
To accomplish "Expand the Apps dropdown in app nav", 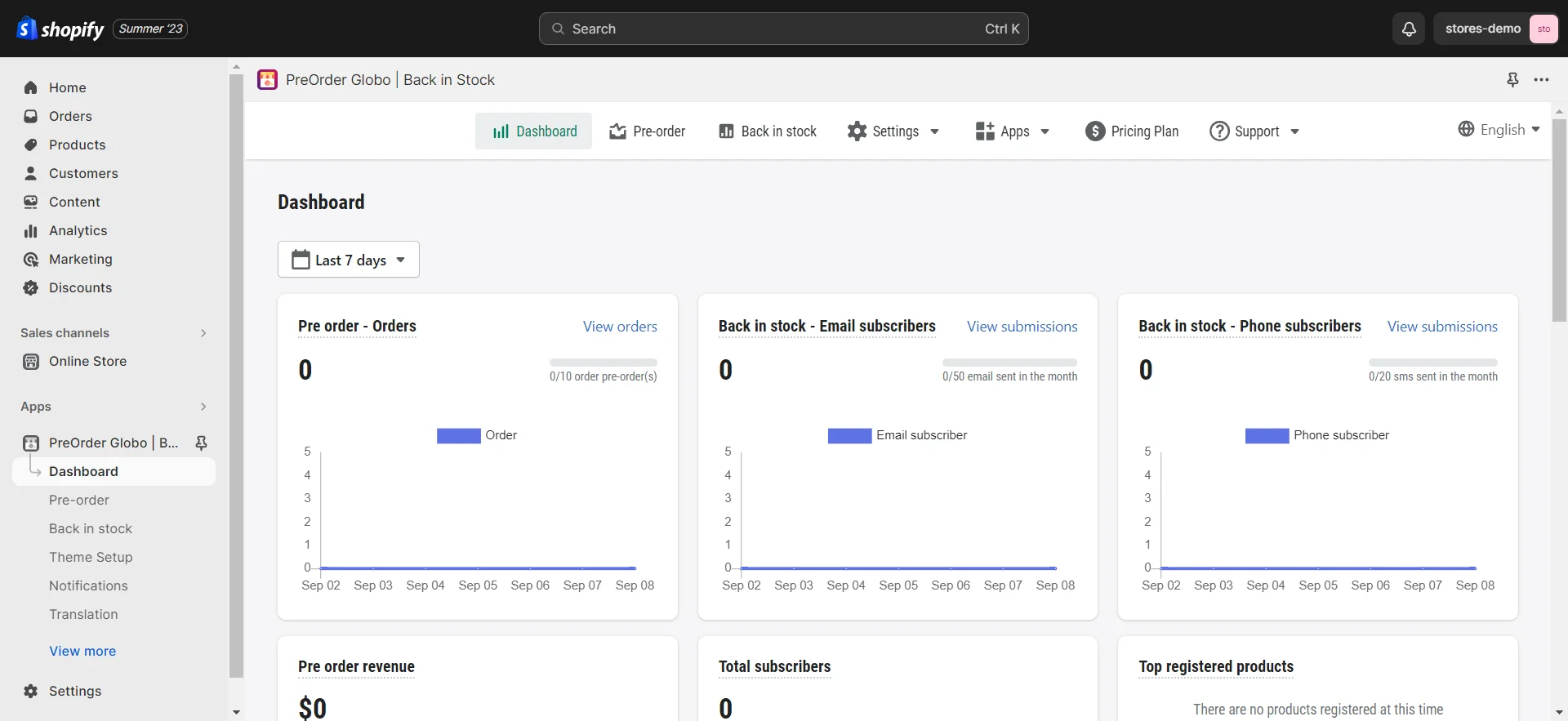I will coord(1045,131).
